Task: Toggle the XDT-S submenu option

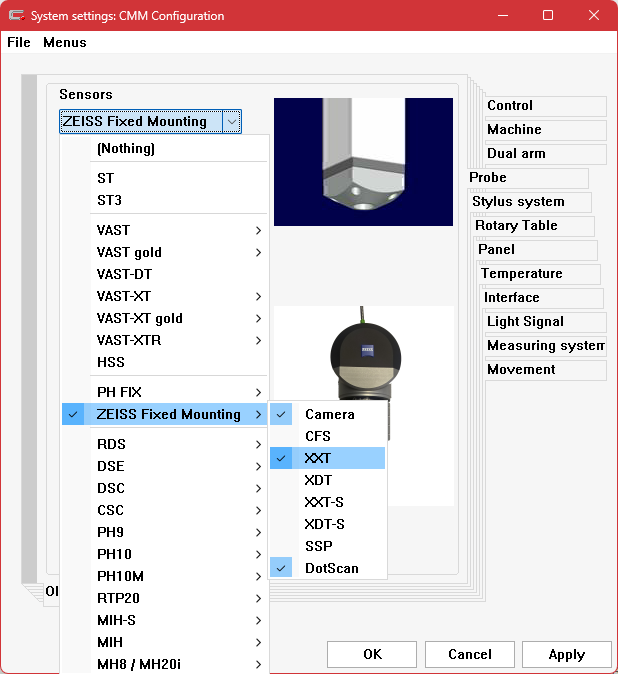Action: coord(327,524)
